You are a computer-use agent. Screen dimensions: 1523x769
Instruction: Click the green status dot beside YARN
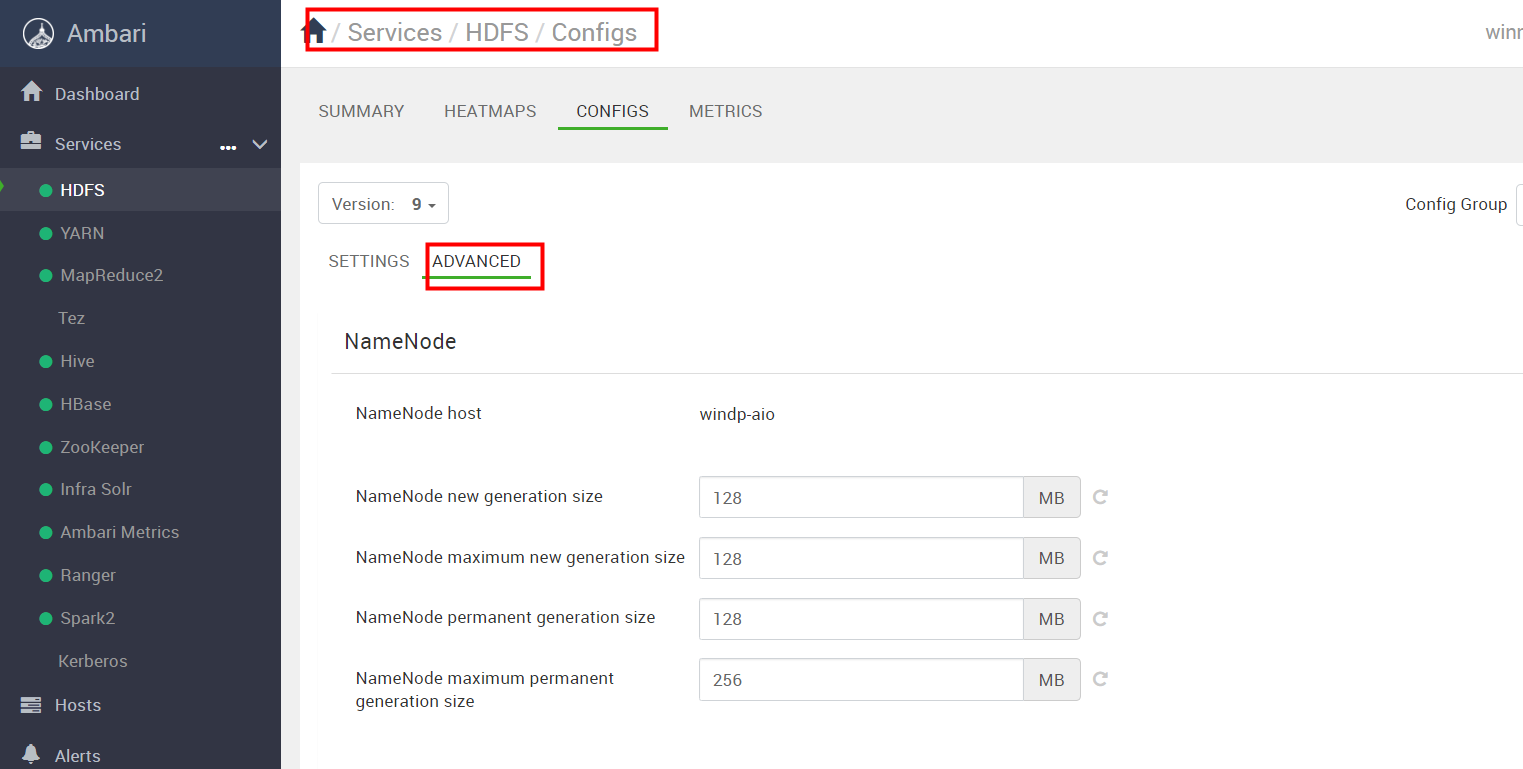coord(45,233)
